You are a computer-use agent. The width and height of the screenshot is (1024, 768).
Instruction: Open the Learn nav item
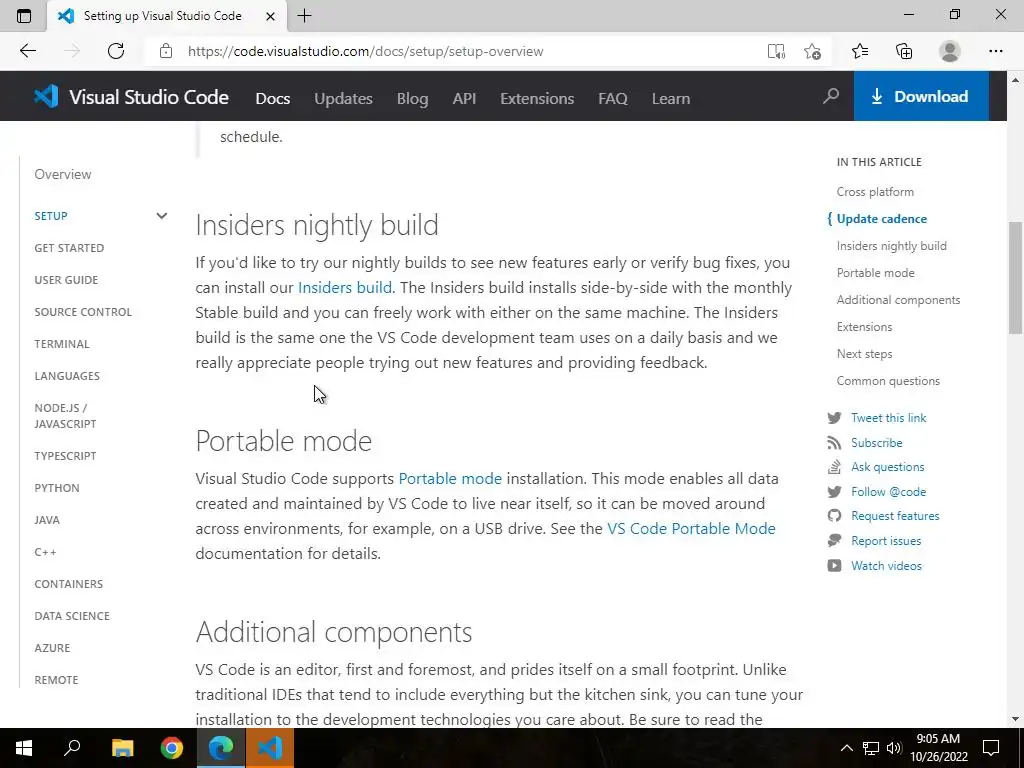tap(671, 98)
